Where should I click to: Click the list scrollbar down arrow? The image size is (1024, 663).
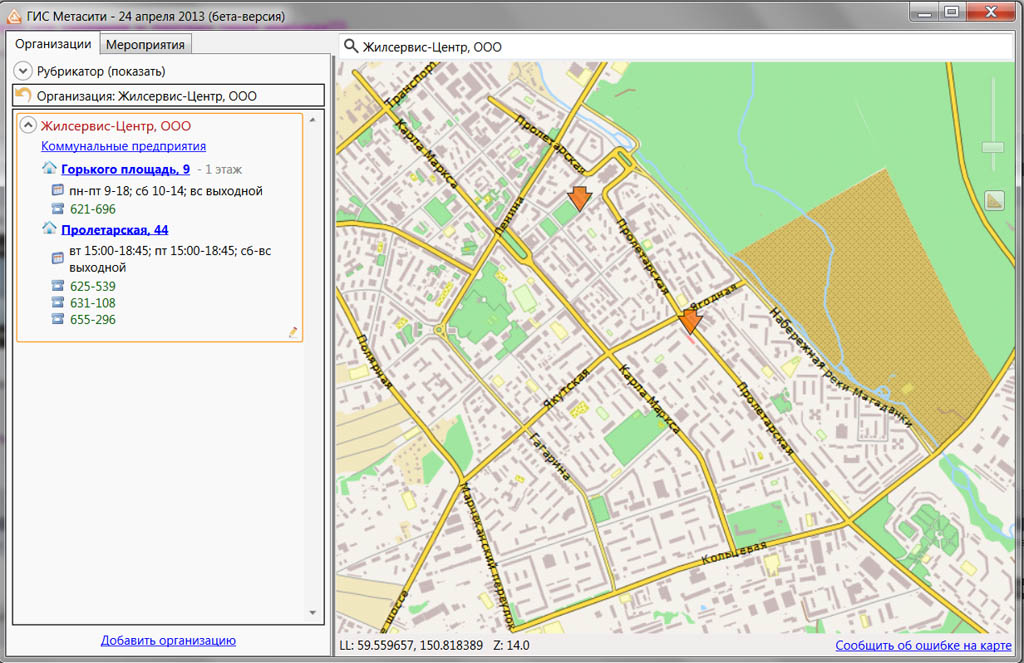coord(311,612)
